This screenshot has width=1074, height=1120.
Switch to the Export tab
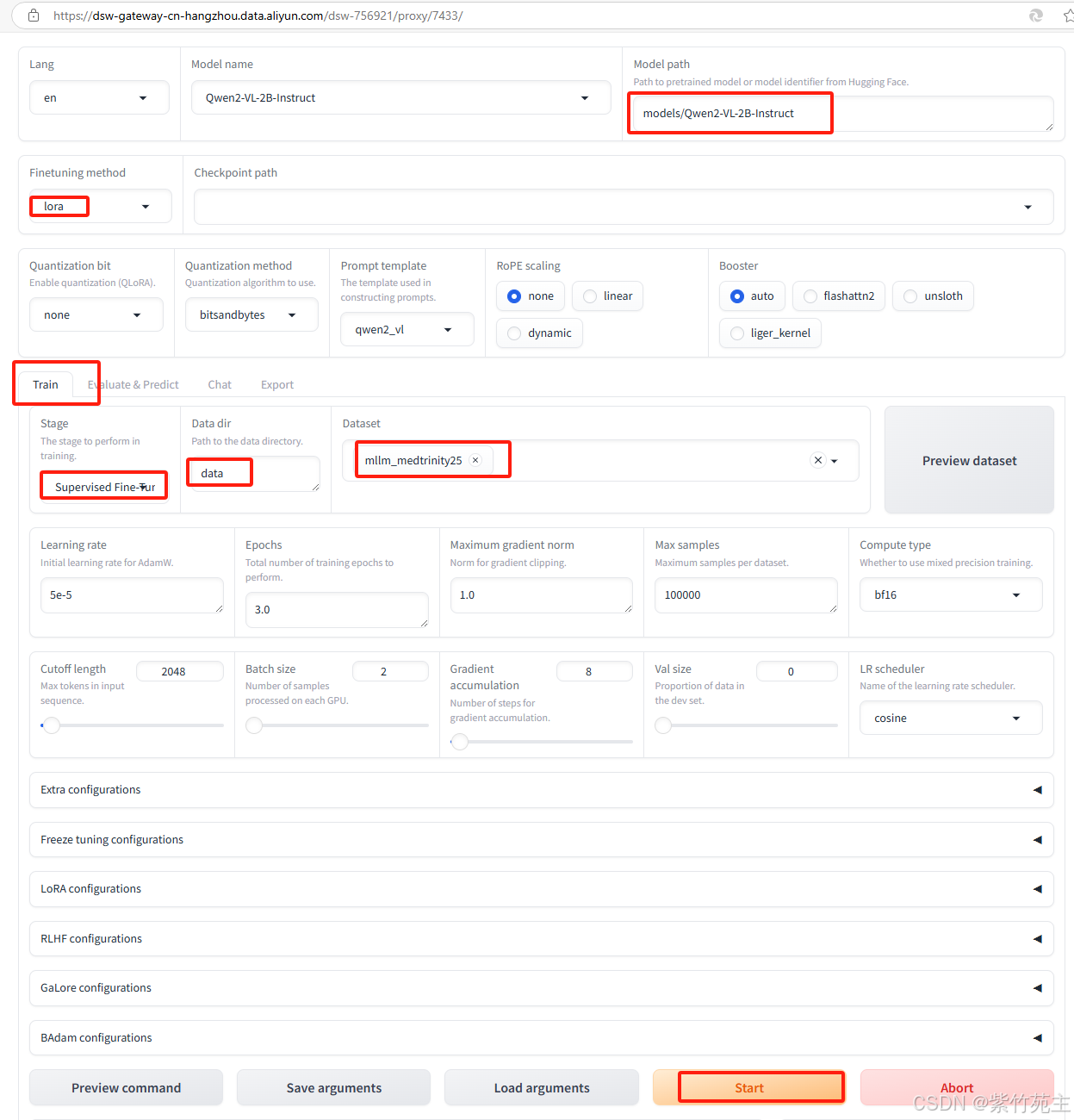277,385
